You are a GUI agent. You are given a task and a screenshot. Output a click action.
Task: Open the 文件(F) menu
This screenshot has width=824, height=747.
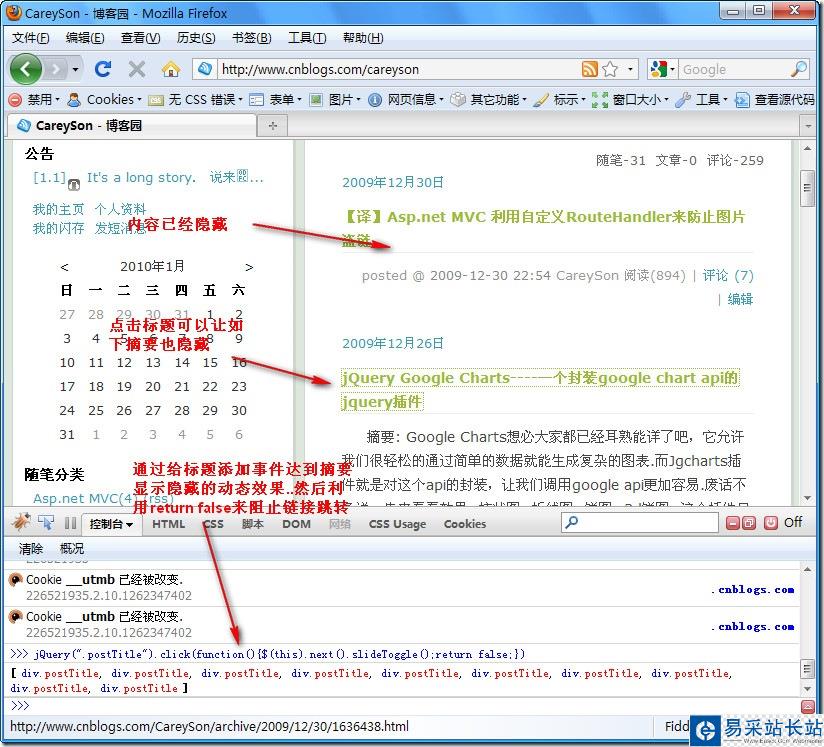point(30,38)
